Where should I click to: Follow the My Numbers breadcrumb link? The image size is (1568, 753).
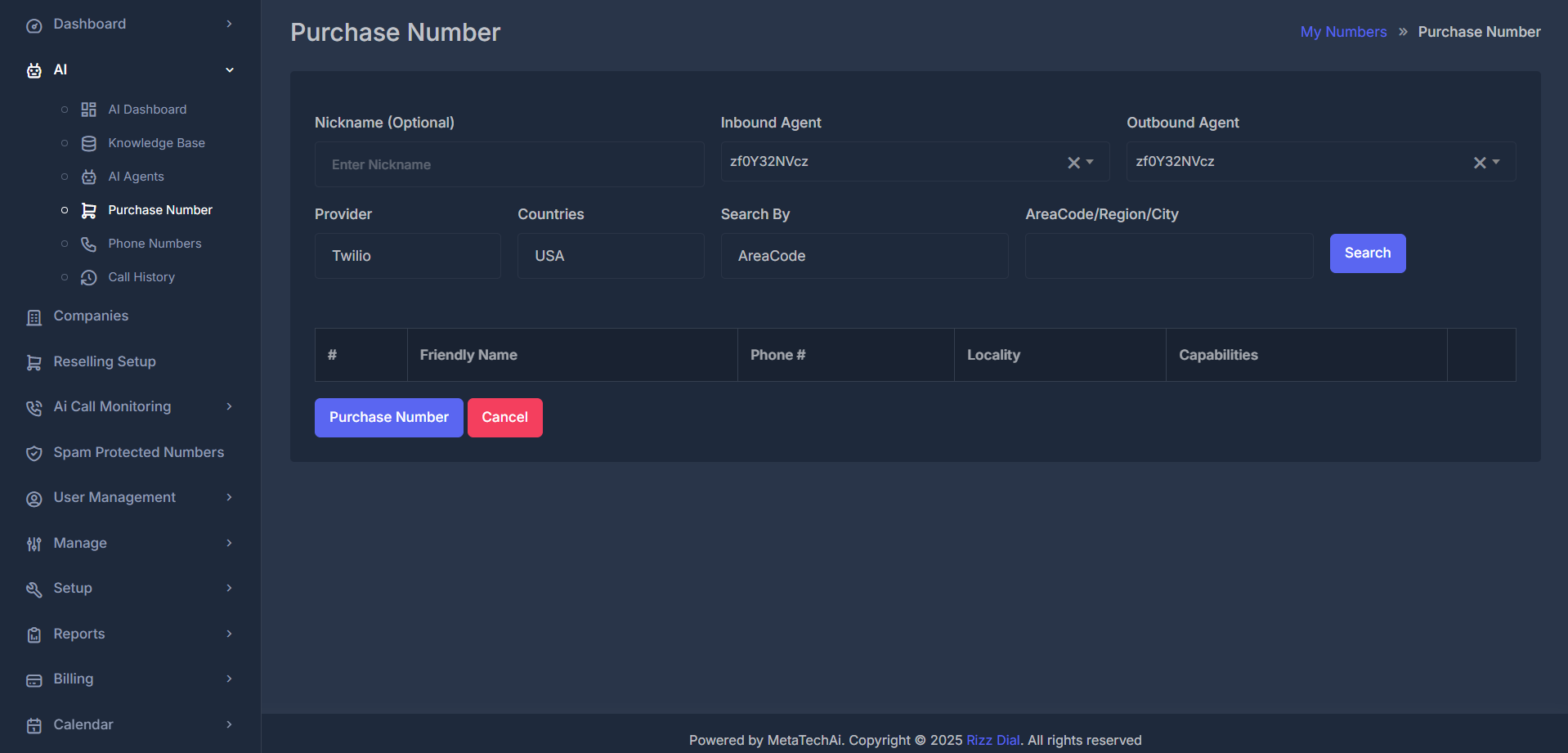pos(1343,32)
